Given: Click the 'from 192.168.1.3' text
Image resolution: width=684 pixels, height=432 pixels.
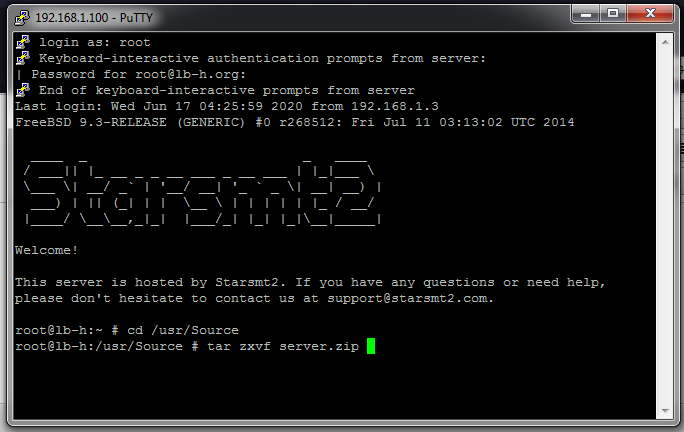Looking at the screenshot, I should click(x=375, y=106).
